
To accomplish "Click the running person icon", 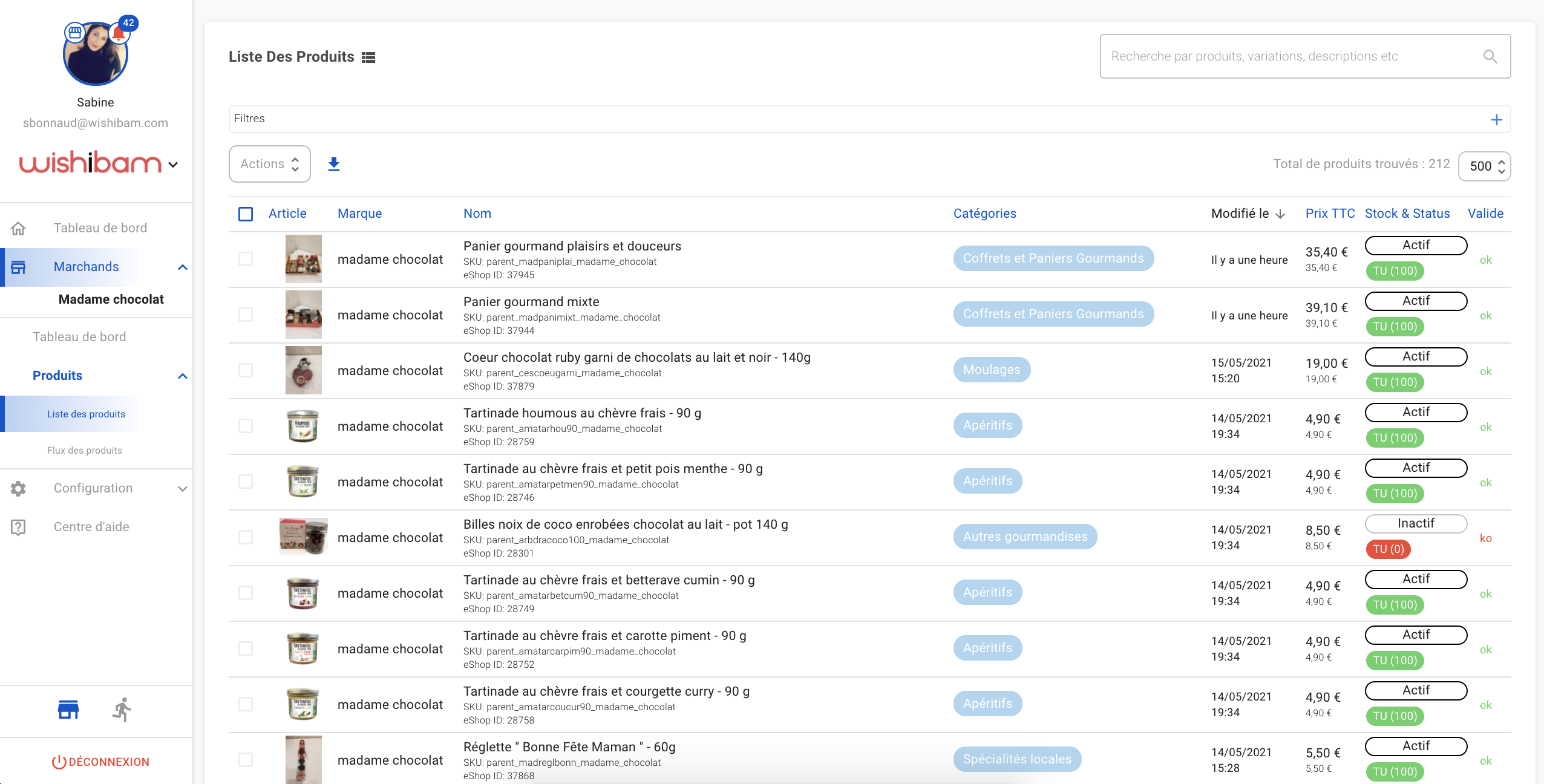I will tap(122, 709).
